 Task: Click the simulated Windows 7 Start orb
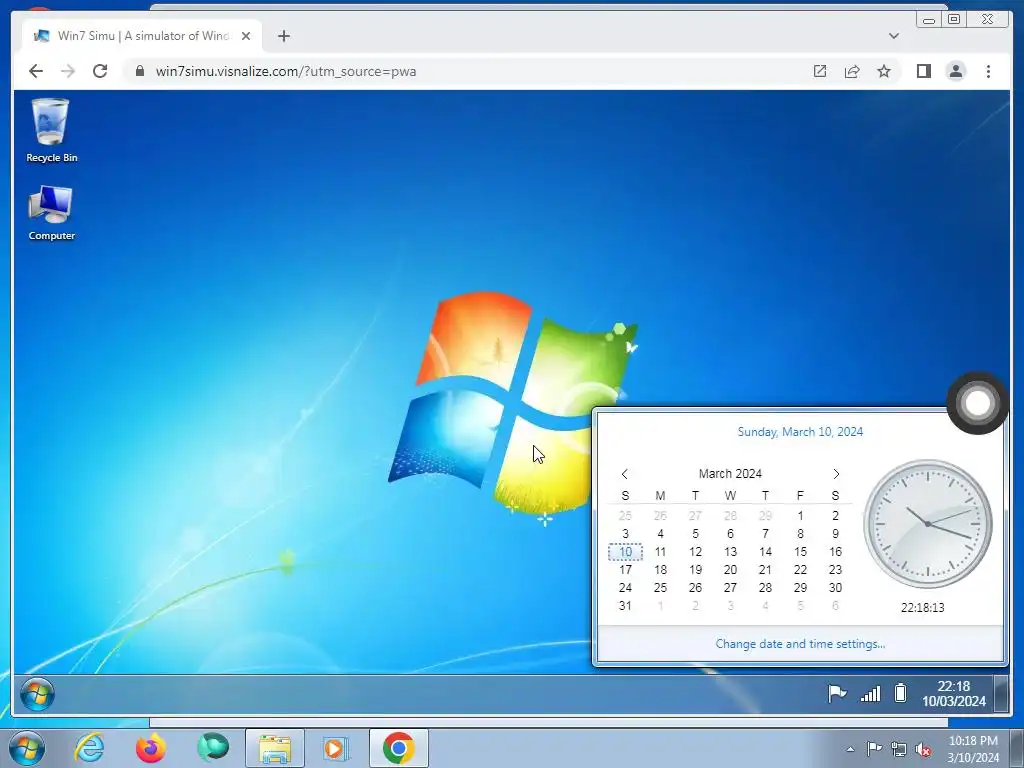37,694
